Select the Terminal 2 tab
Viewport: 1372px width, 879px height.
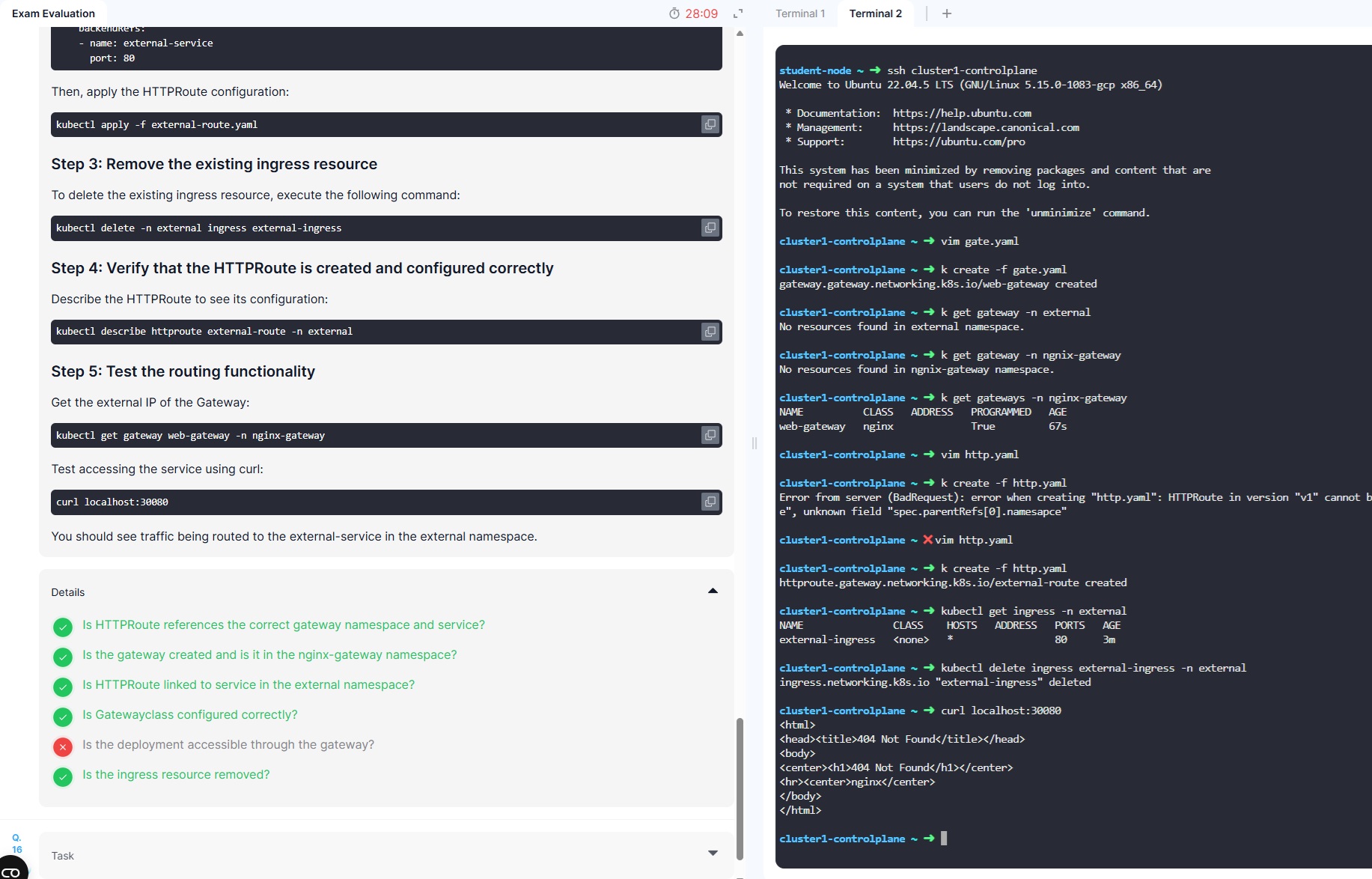(875, 13)
